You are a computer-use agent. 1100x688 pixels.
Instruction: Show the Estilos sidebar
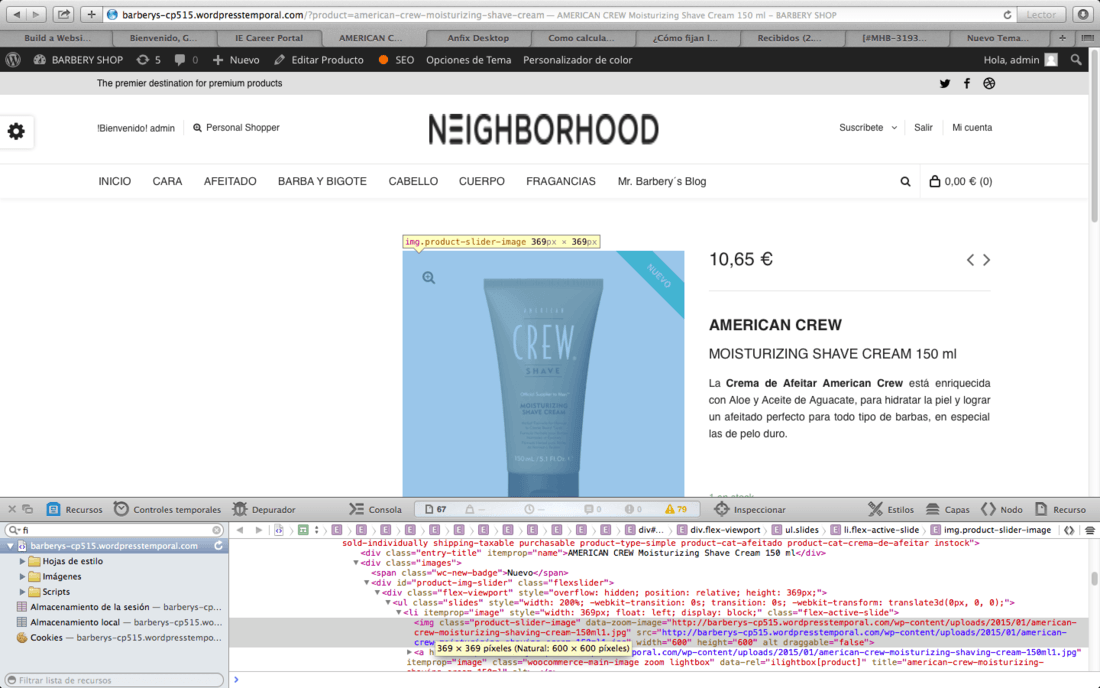pos(891,509)
